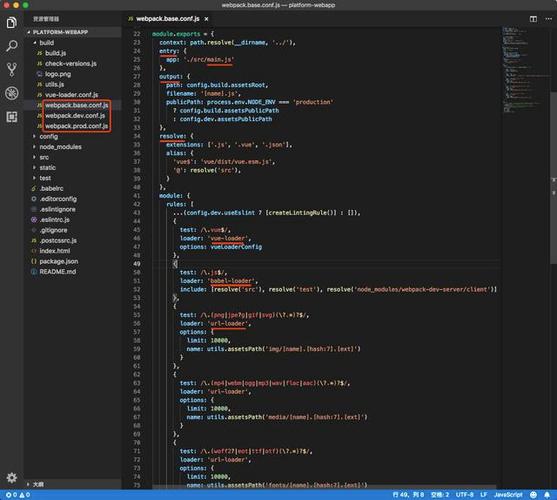The width and height of the screenshot is (557, 500).
Task: Click the line and column position indicator
Action: [408, 495]
